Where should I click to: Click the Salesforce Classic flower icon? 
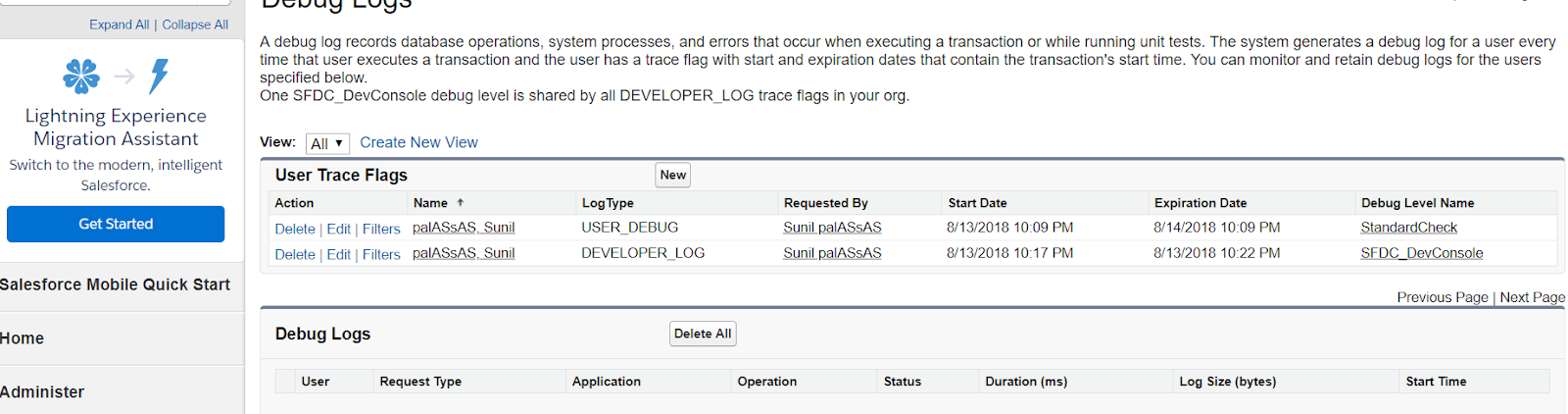click(81, 76)
